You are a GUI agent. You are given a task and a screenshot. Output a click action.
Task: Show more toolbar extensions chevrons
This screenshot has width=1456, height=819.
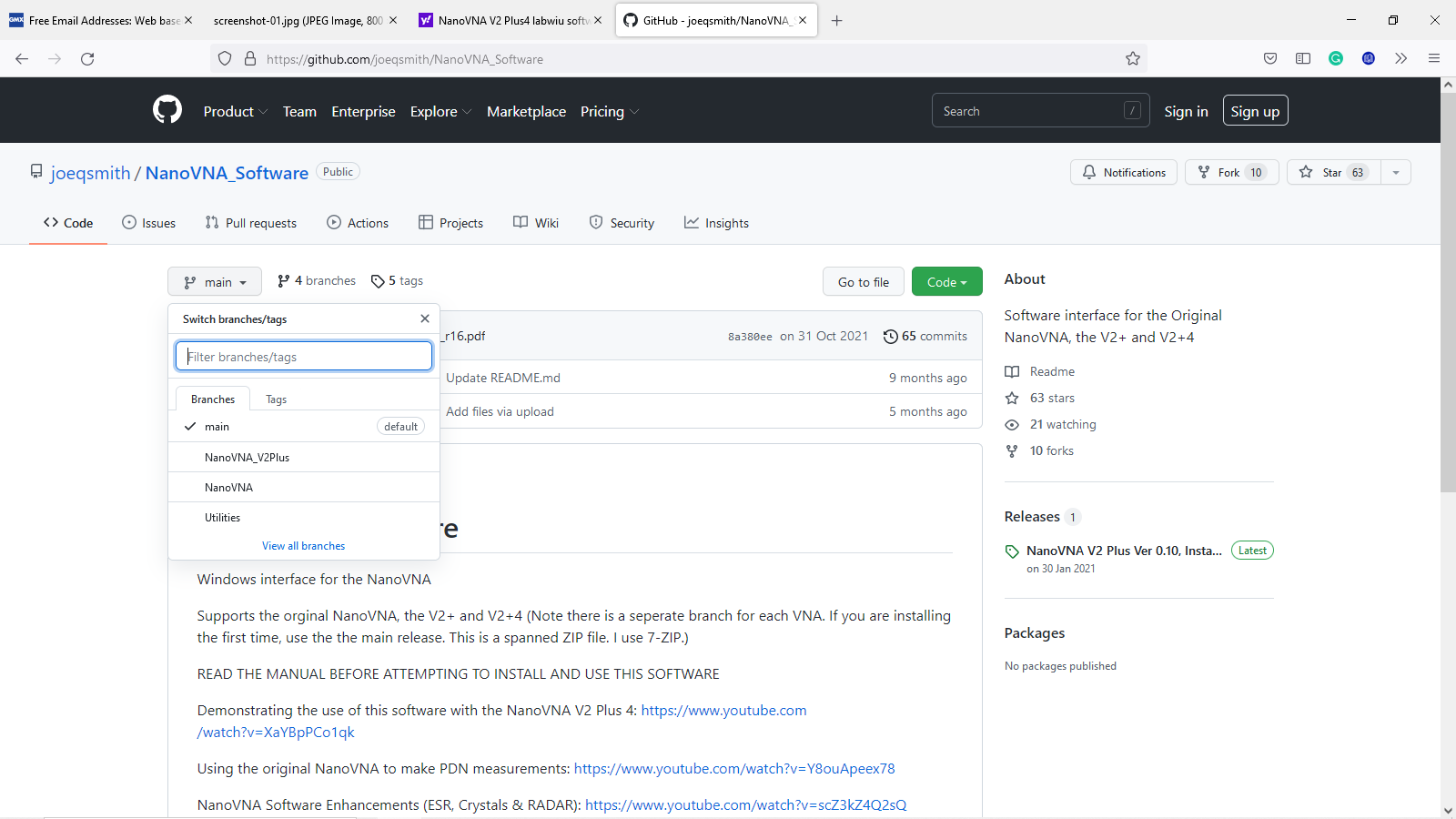(1401, 59)
